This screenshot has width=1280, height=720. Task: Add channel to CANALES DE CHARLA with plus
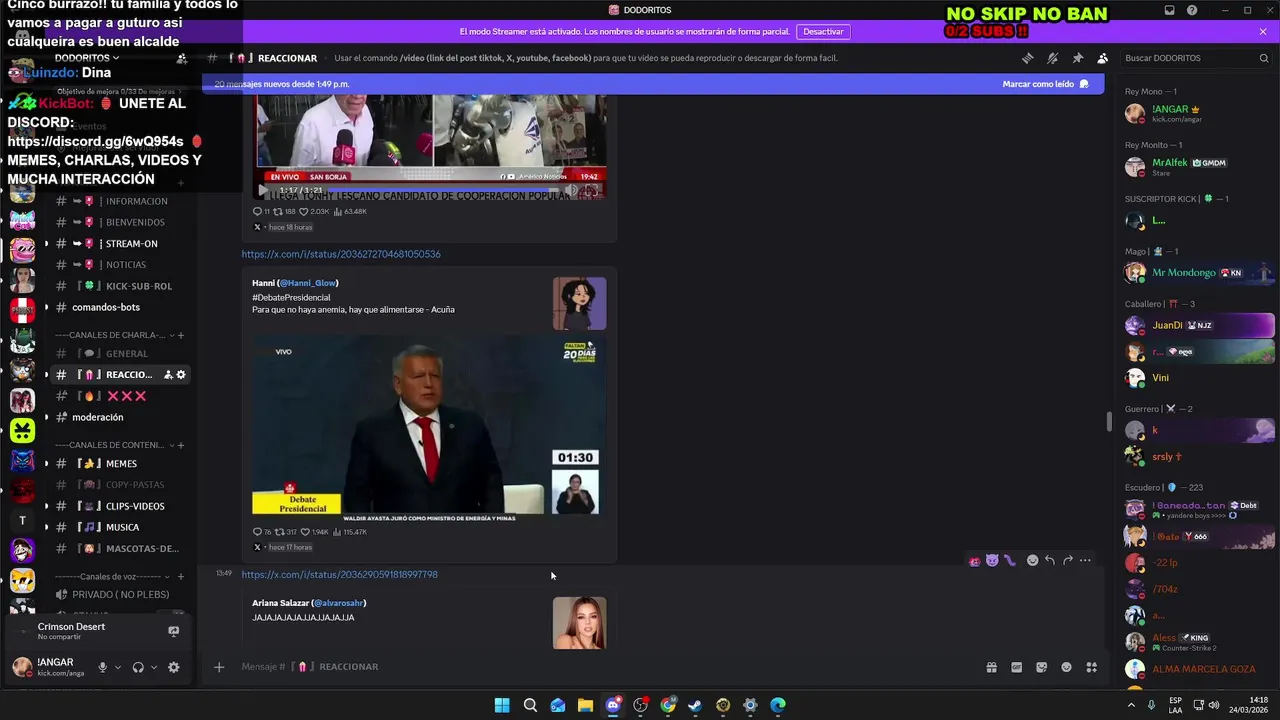tap(181, 335)
